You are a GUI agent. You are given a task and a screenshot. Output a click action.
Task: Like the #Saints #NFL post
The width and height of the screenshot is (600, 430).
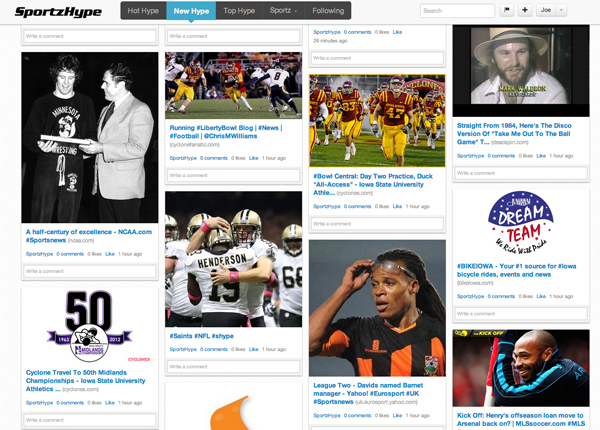(253, 351)
